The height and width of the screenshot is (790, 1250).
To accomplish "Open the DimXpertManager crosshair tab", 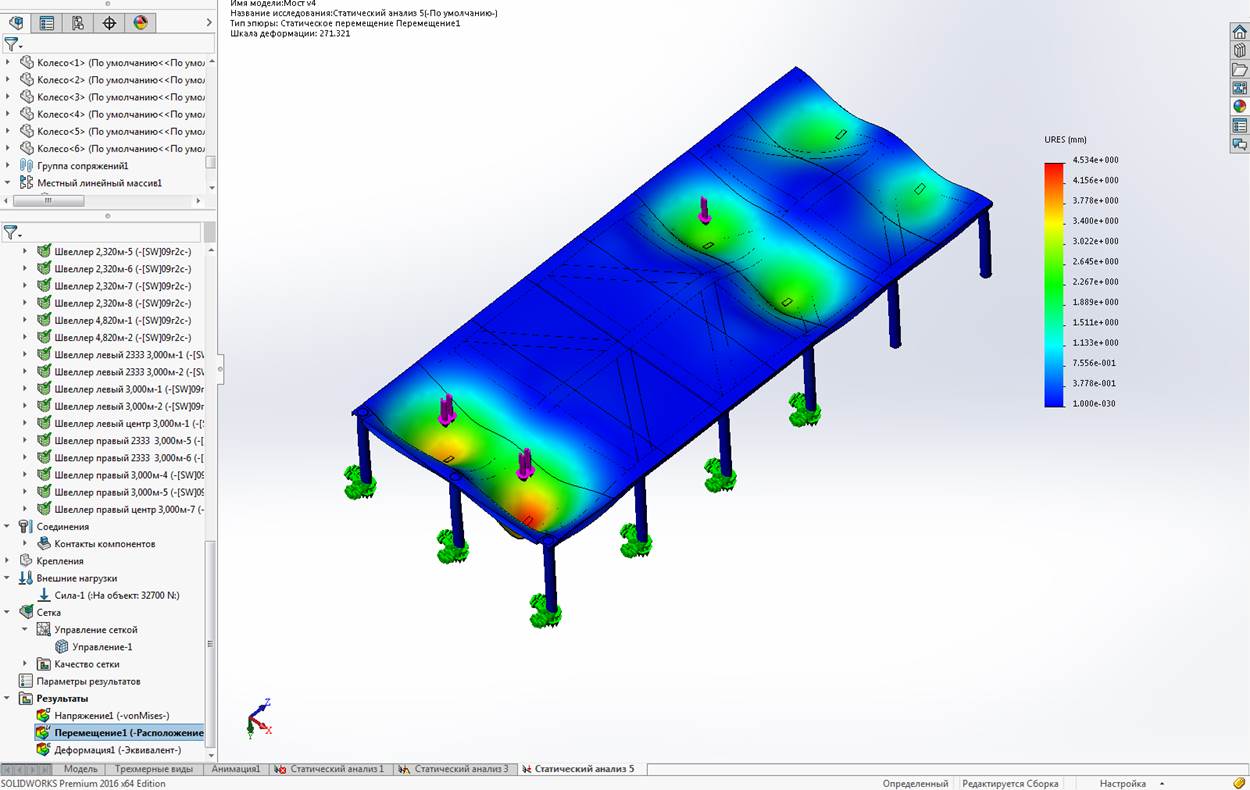I will 109,22.
